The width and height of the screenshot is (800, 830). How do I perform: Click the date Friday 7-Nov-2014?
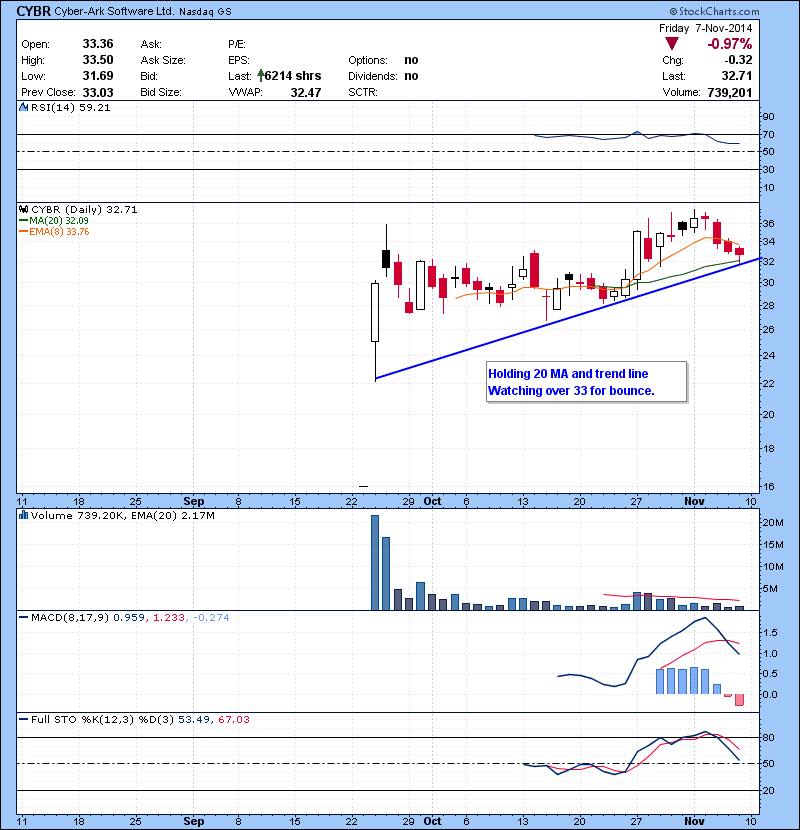(x=705, y=28)
